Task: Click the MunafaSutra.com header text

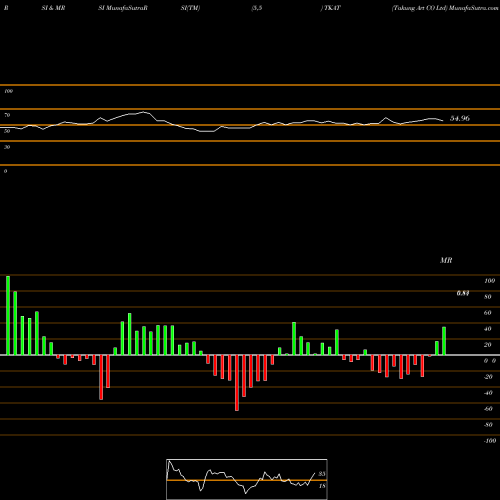Action: 474,8
